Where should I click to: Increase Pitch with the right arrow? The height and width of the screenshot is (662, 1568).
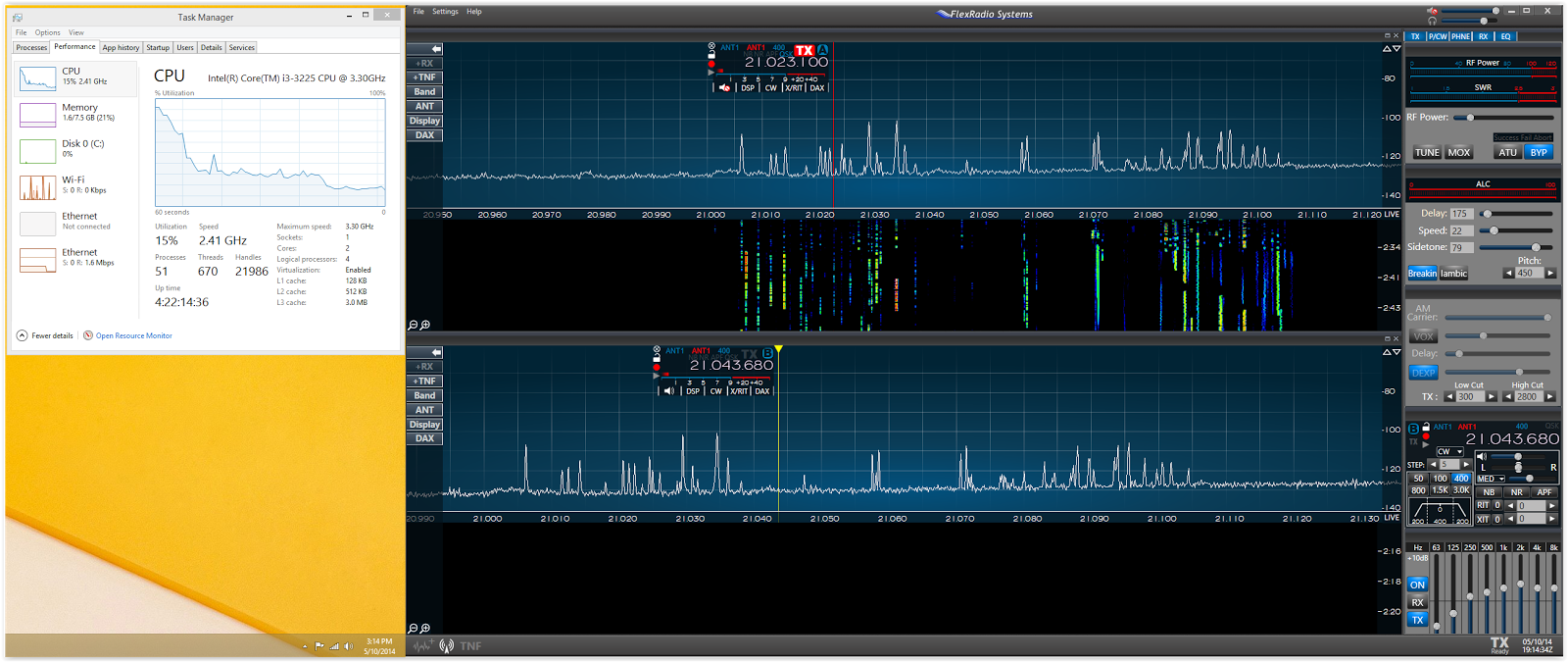[1549, 274]
